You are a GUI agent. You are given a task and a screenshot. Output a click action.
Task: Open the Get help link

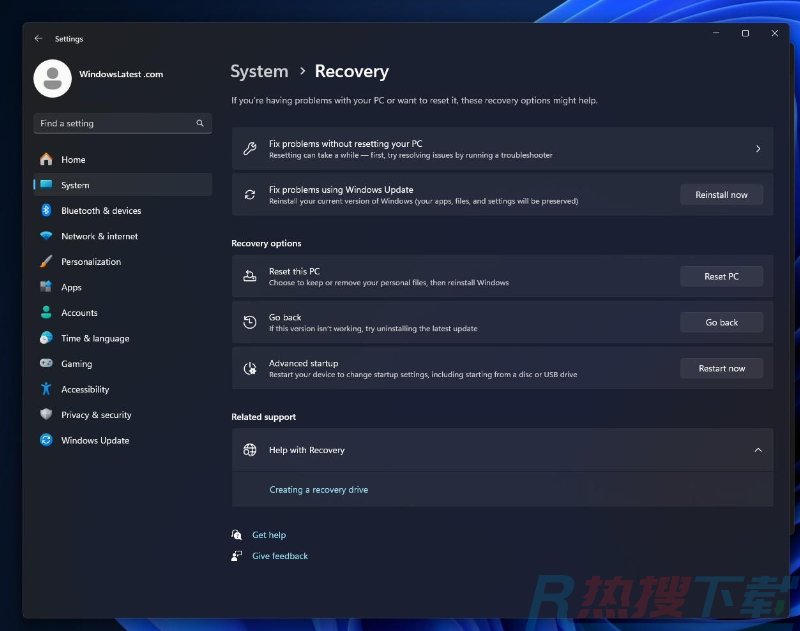(x=269, y=535)
